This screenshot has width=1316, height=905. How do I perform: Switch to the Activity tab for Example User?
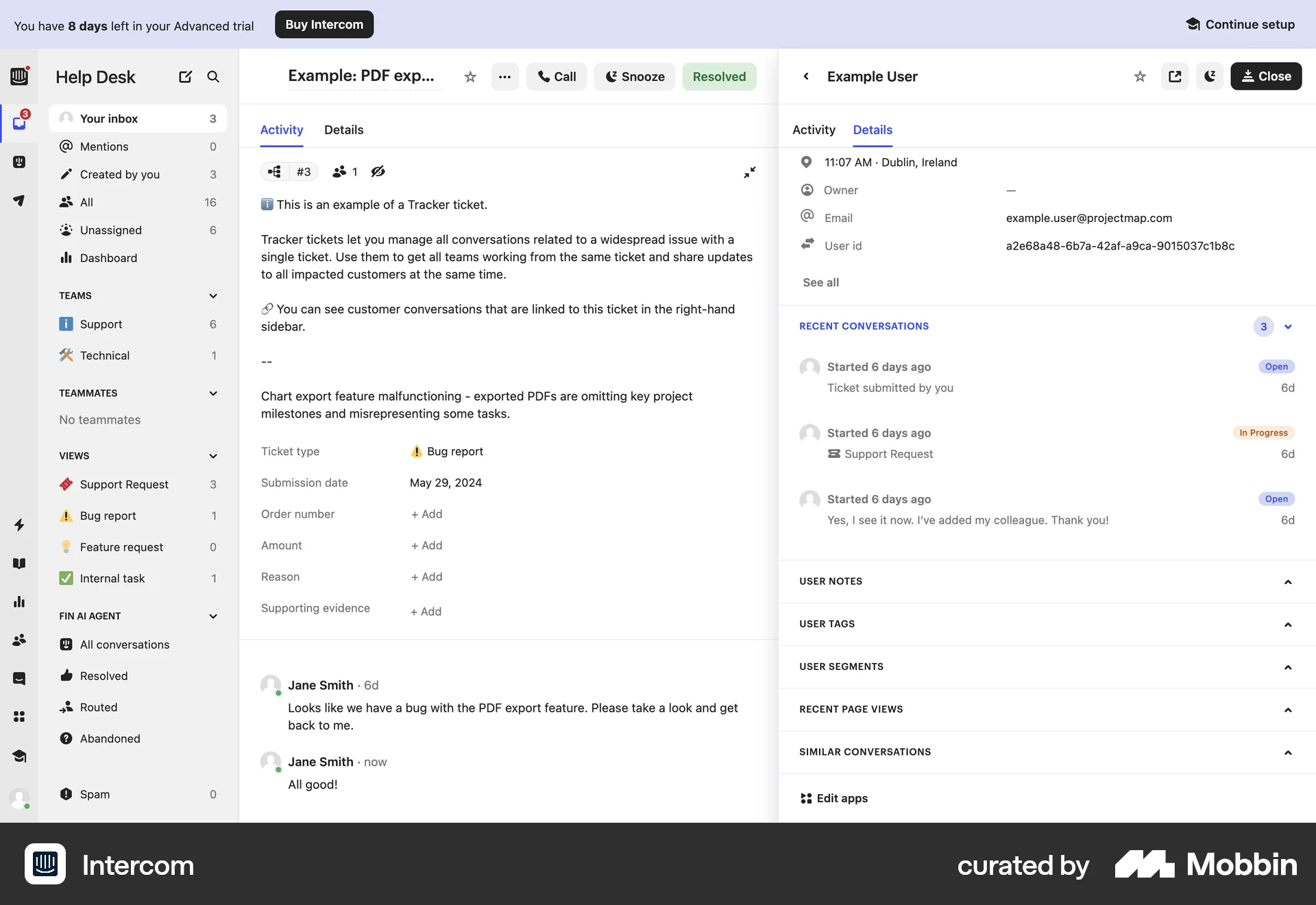pos(813,130)
